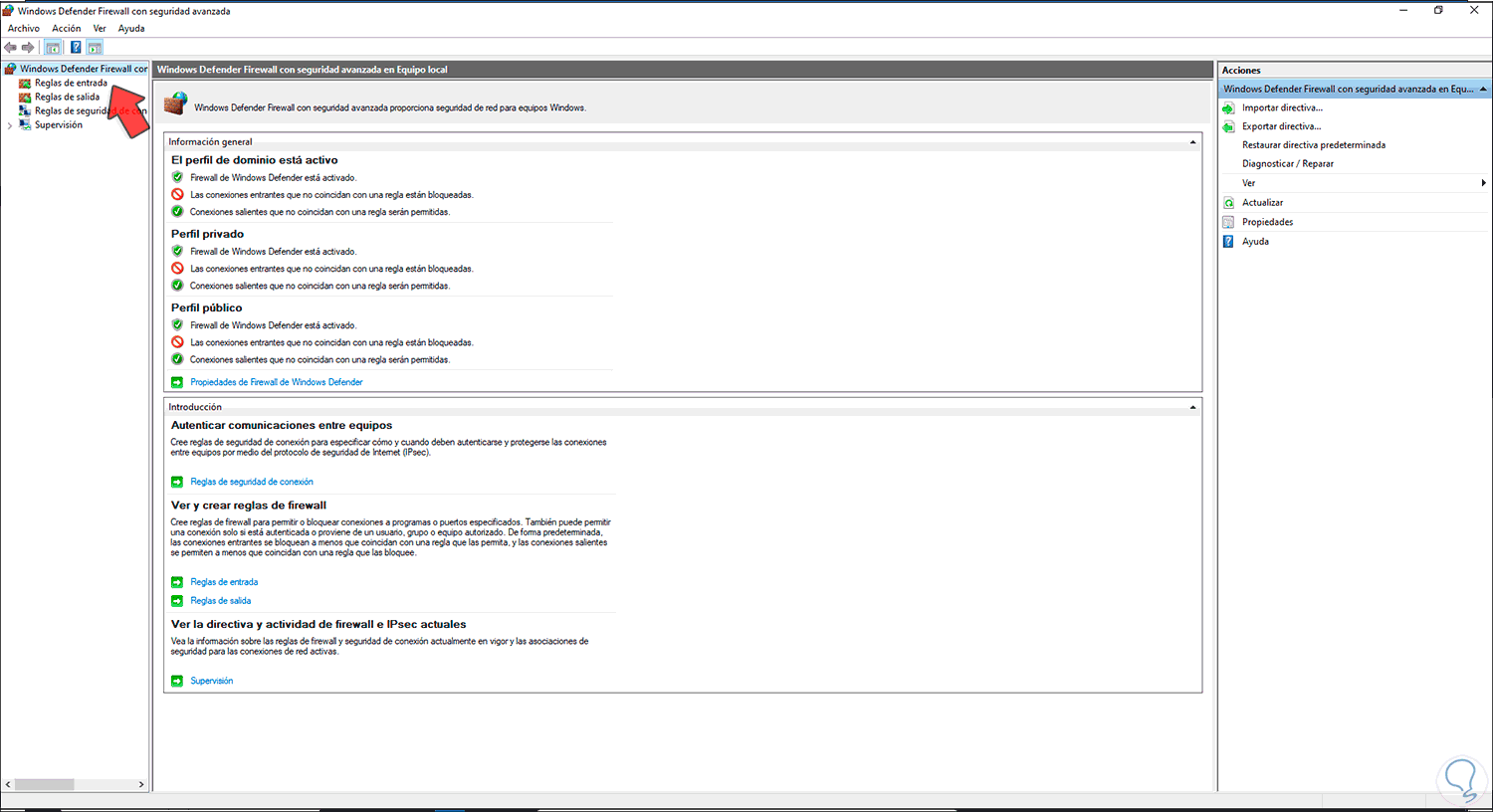
Task: Follow the Reglas de seguridad de conexión link
Action: pyautogui.click(x=252, y=482)
